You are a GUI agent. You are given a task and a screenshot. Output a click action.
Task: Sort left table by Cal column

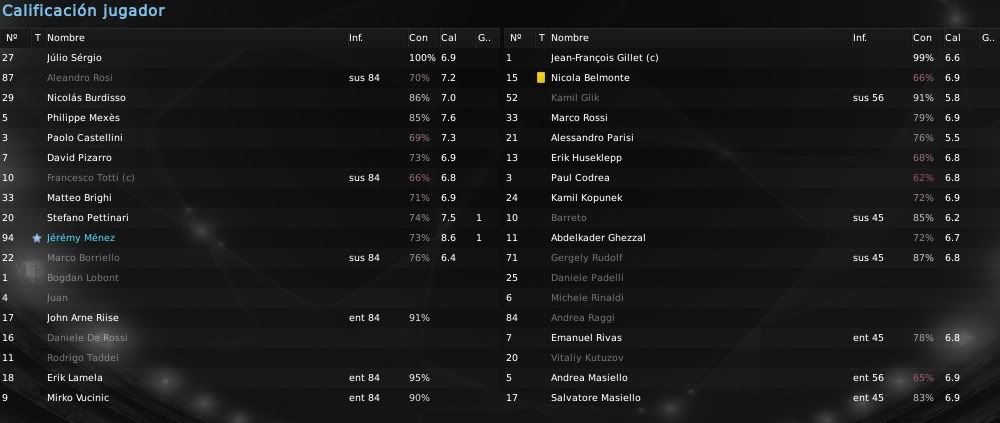coord(449,38)
